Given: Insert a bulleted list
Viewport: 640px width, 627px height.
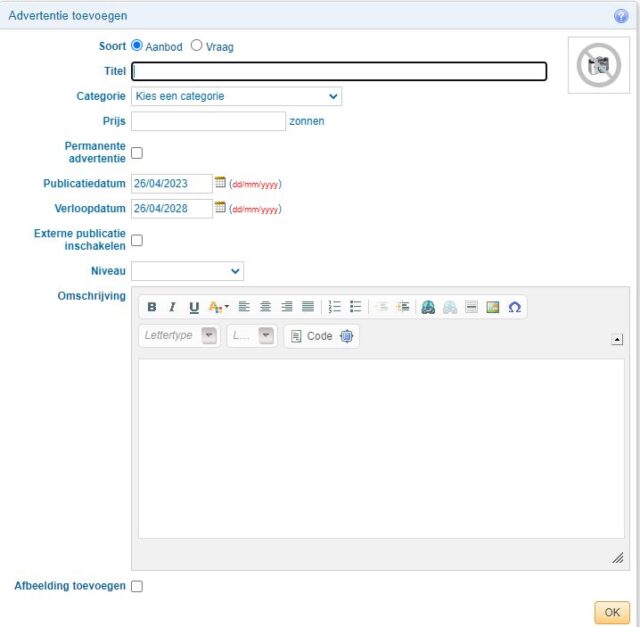Looking at the screenshot, I should tap(355, 308).
